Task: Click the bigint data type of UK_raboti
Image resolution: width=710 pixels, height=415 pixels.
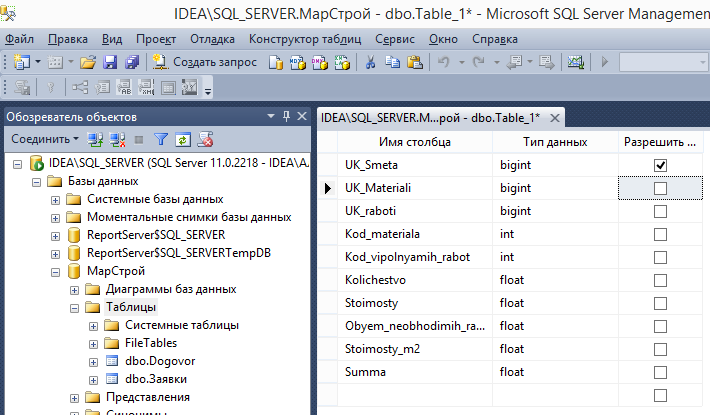Action: click(515, 211)
